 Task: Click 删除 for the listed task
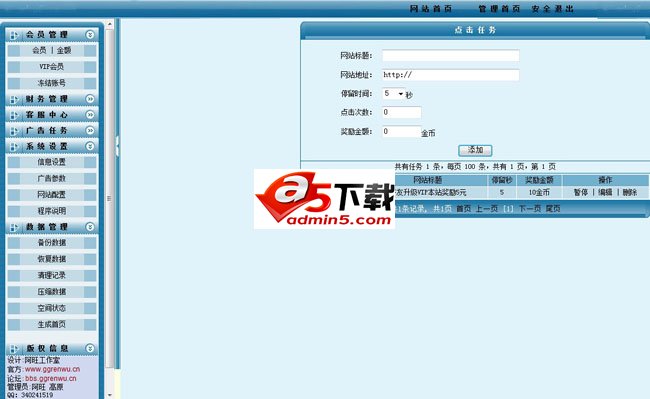[629, 192]
